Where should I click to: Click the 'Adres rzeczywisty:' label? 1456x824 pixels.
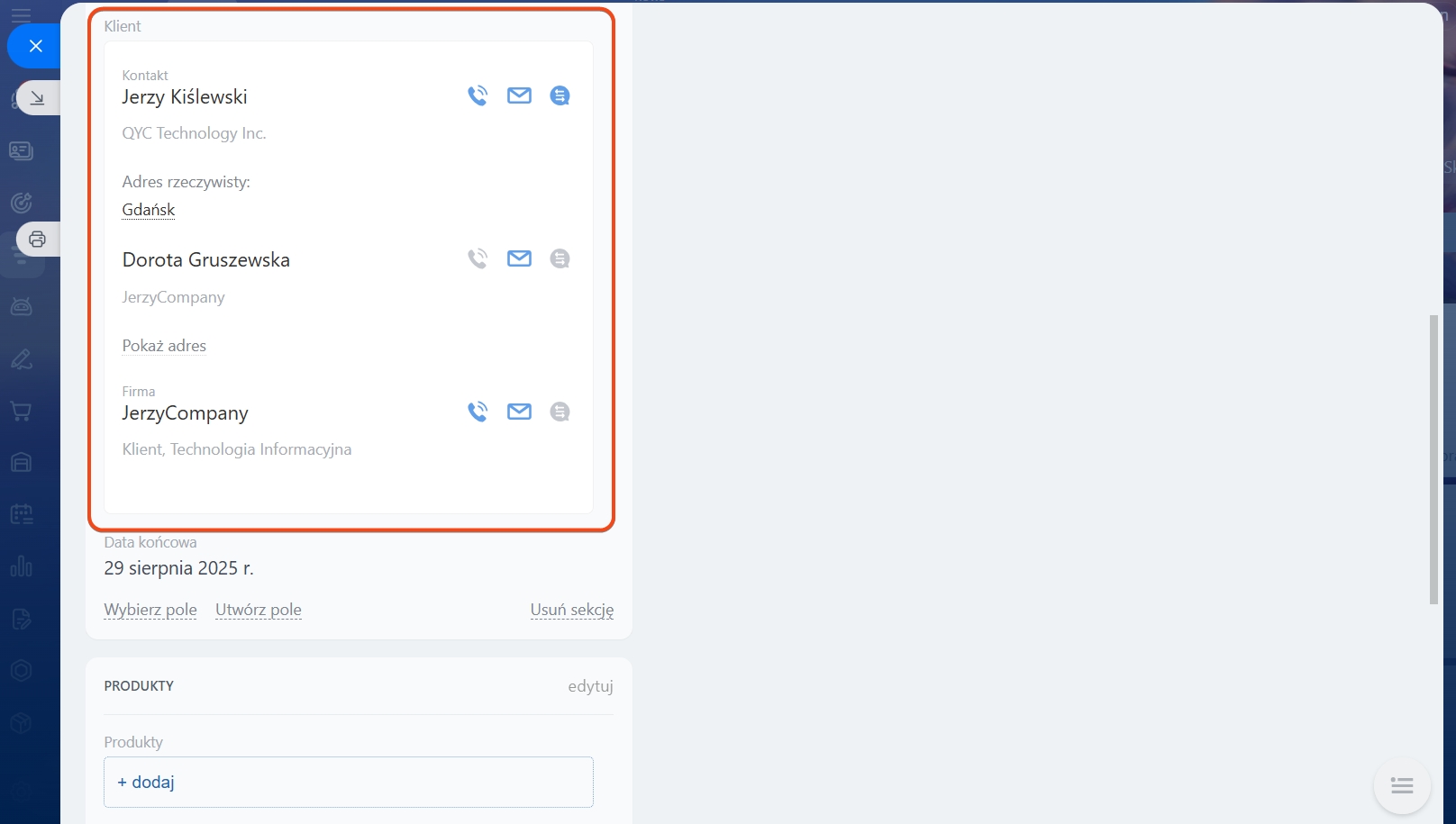pyautogui.click(x=187, y=182)
